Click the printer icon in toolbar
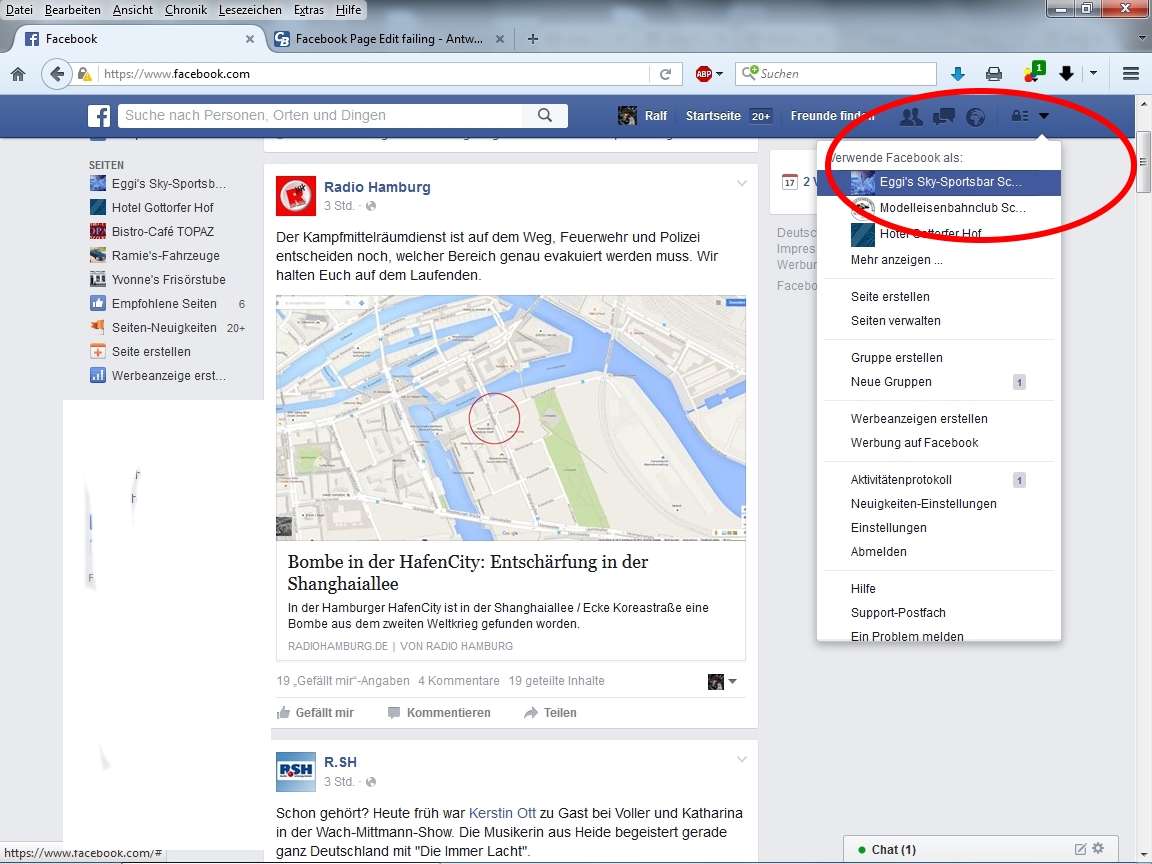This screenshot has height=864, width=1152. [993, 73]
